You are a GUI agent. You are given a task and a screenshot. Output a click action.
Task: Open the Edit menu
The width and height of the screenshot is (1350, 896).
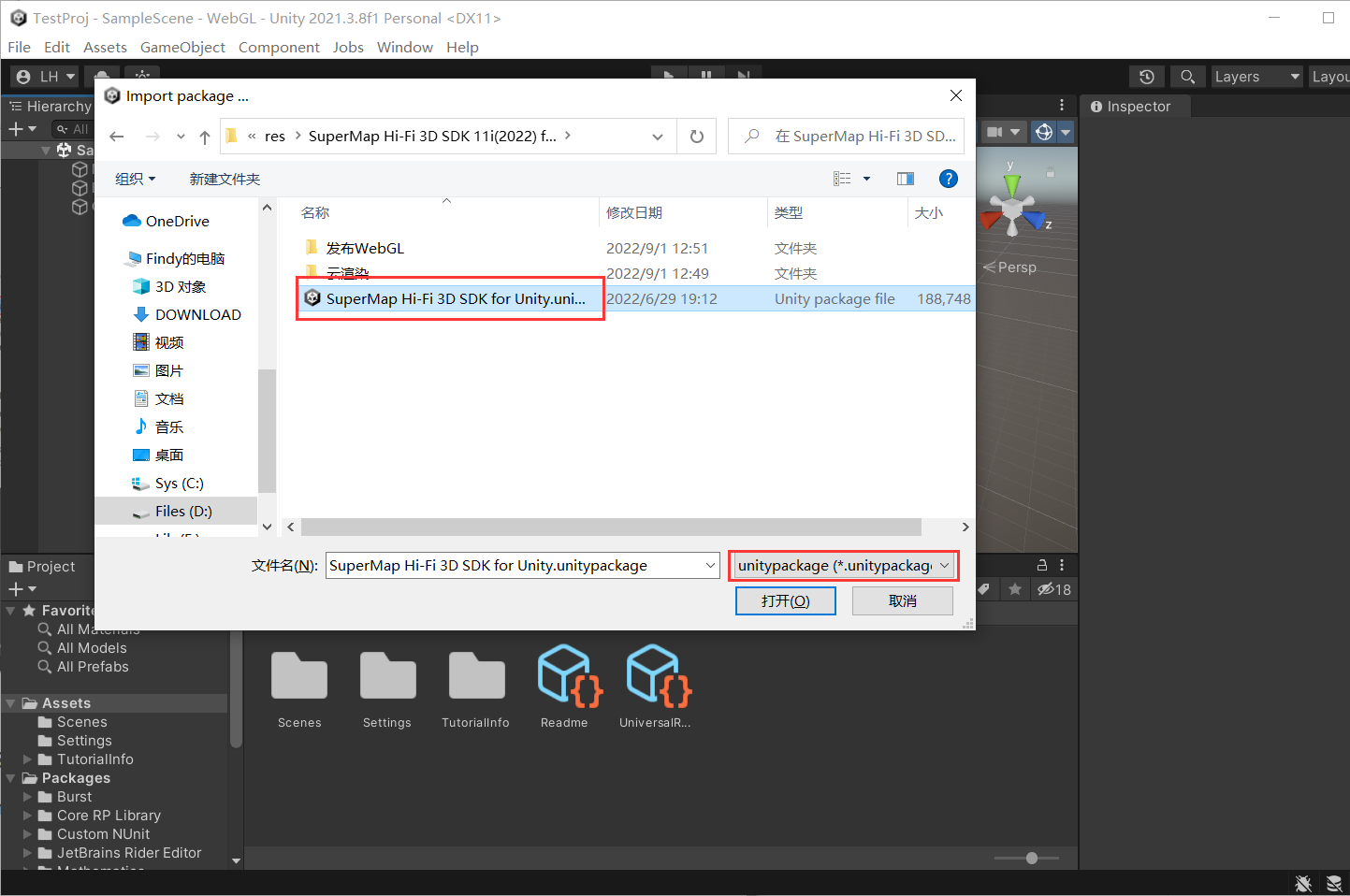[57, 47]
